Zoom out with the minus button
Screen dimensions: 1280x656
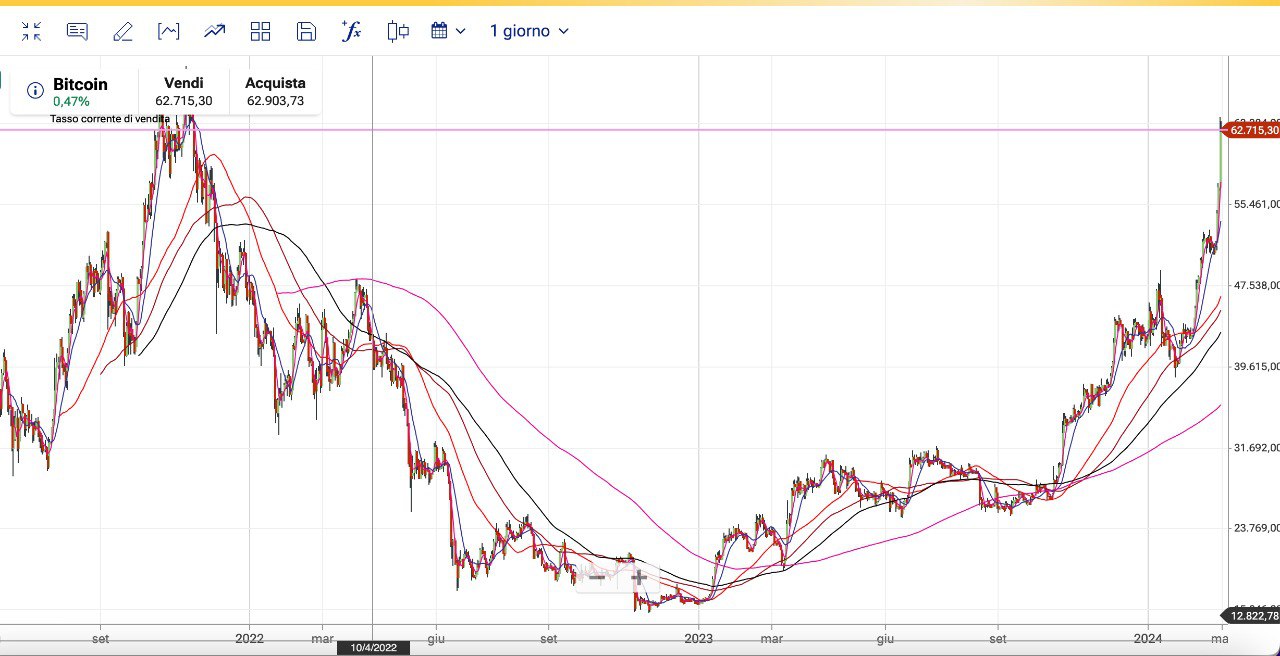pos(596,577)
